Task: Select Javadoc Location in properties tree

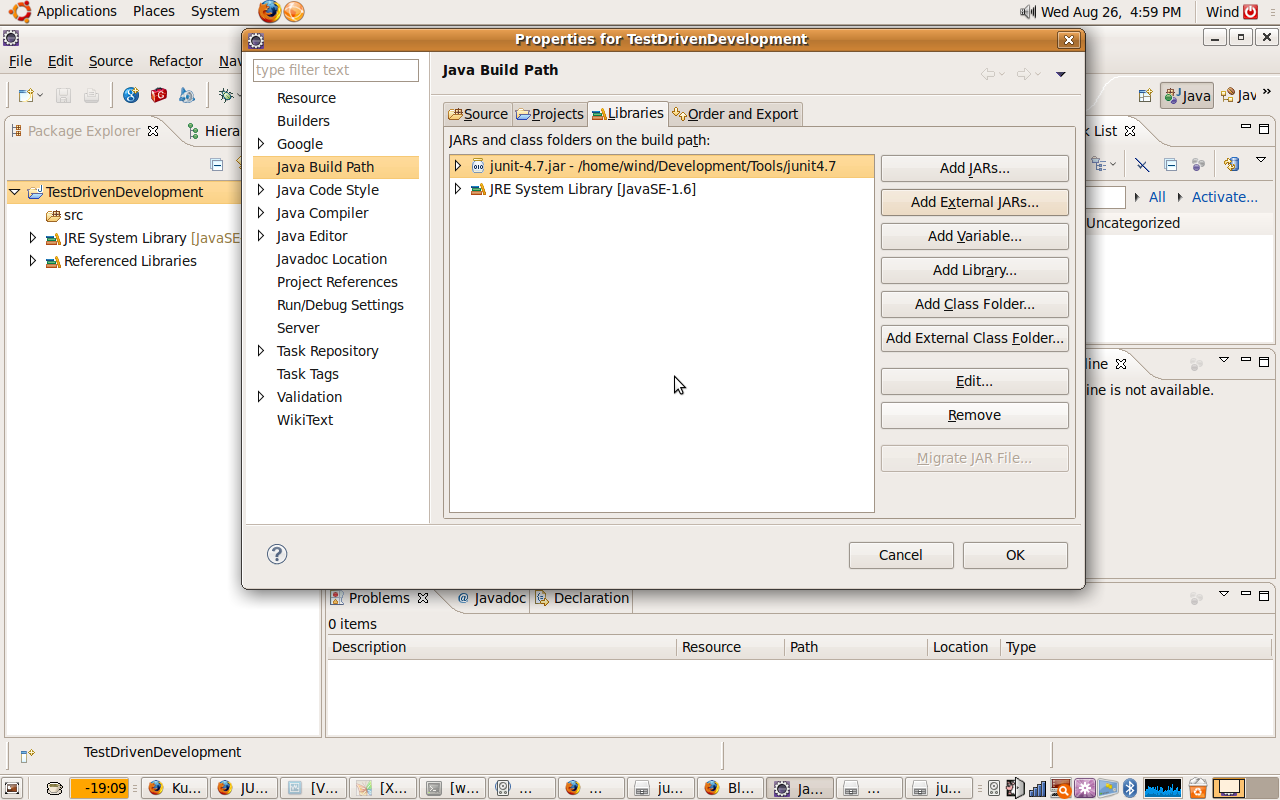Action: (x=332, y=259)
